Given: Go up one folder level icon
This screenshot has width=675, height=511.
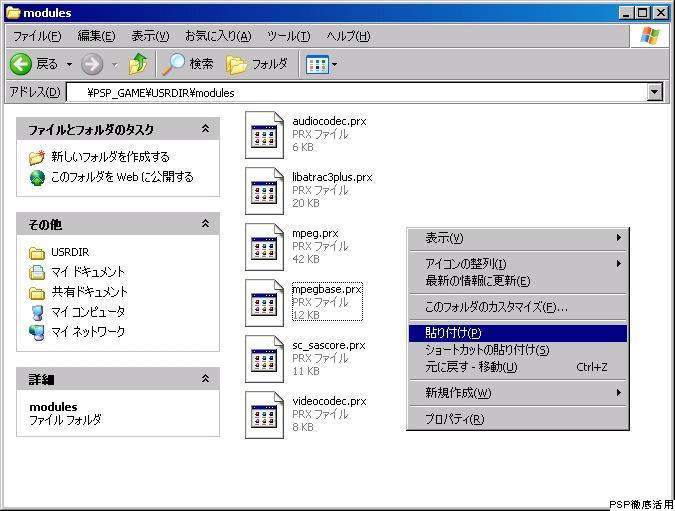Looking at the screenshot, I should pos(138,65).
